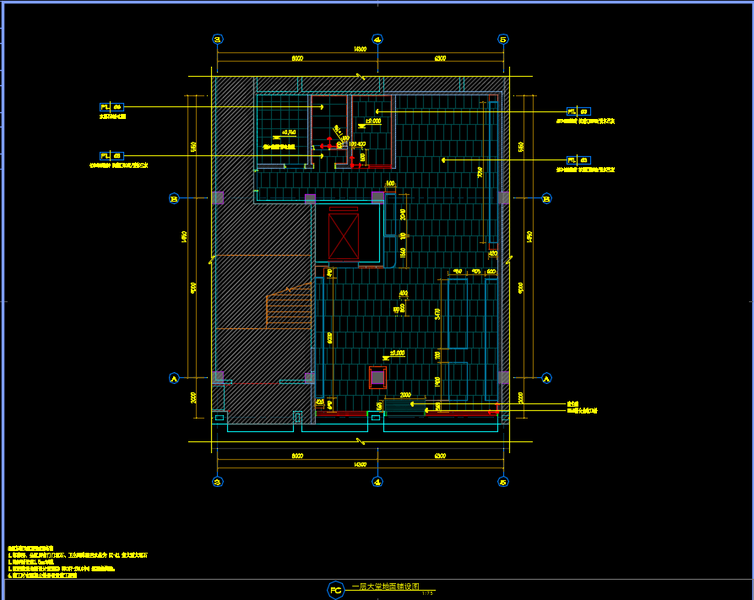Click the 14300 overall dimension below plan
Image resolution: width=754 pixels, height=600 pixels.
360,464
